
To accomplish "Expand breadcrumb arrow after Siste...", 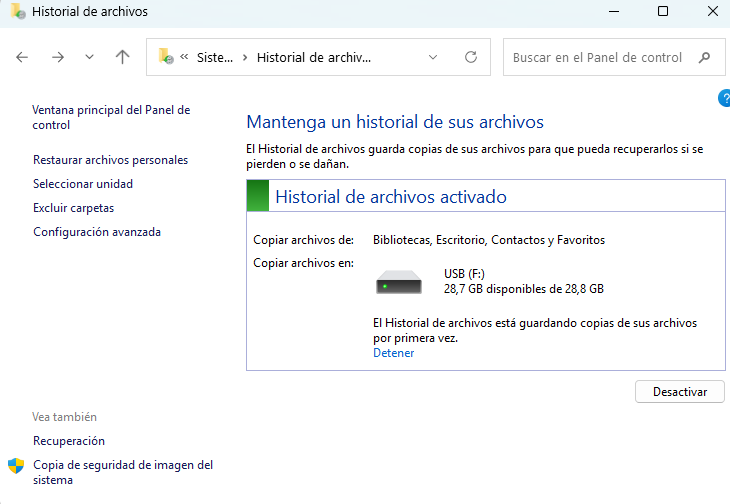I will (245, 58).
